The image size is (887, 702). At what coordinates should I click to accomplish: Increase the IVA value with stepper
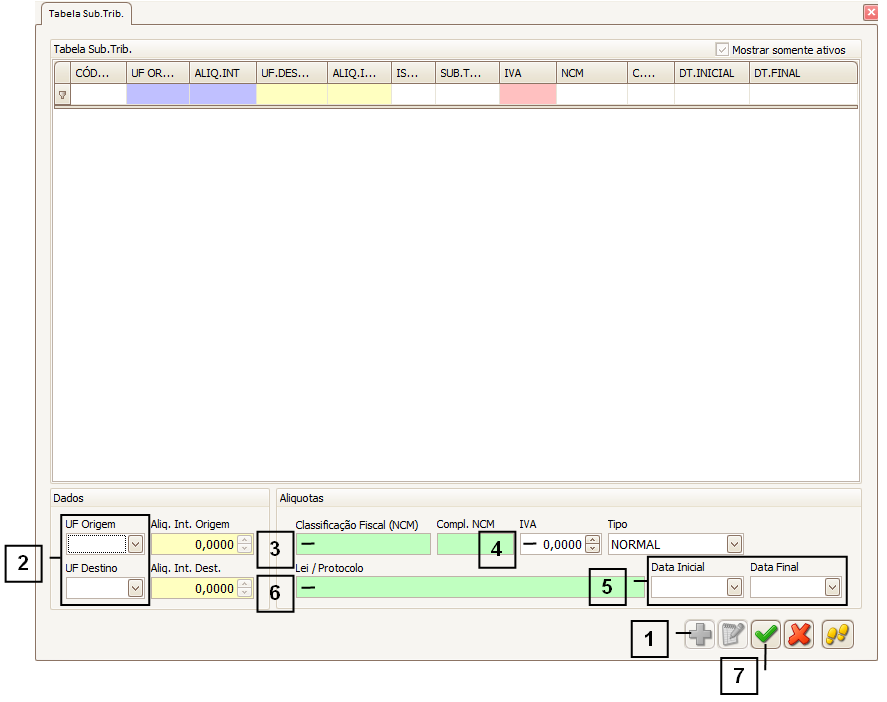tap(592, 540)
